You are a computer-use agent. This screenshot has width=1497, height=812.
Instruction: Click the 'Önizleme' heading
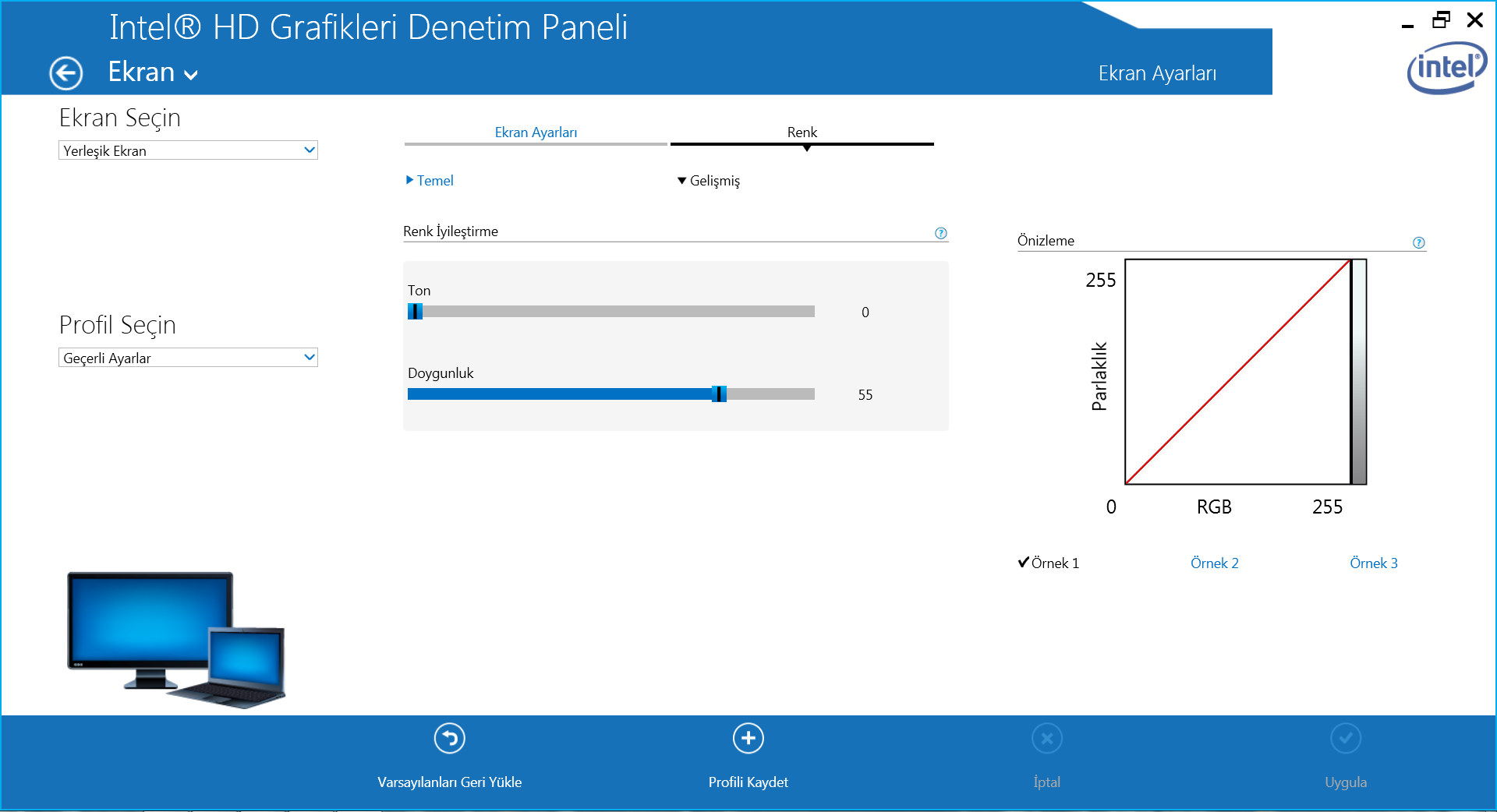coord(1046,241)
